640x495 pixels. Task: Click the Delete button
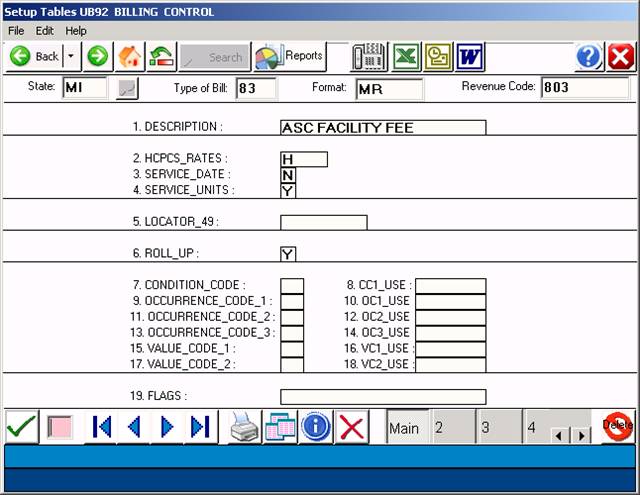pos(618,426)
